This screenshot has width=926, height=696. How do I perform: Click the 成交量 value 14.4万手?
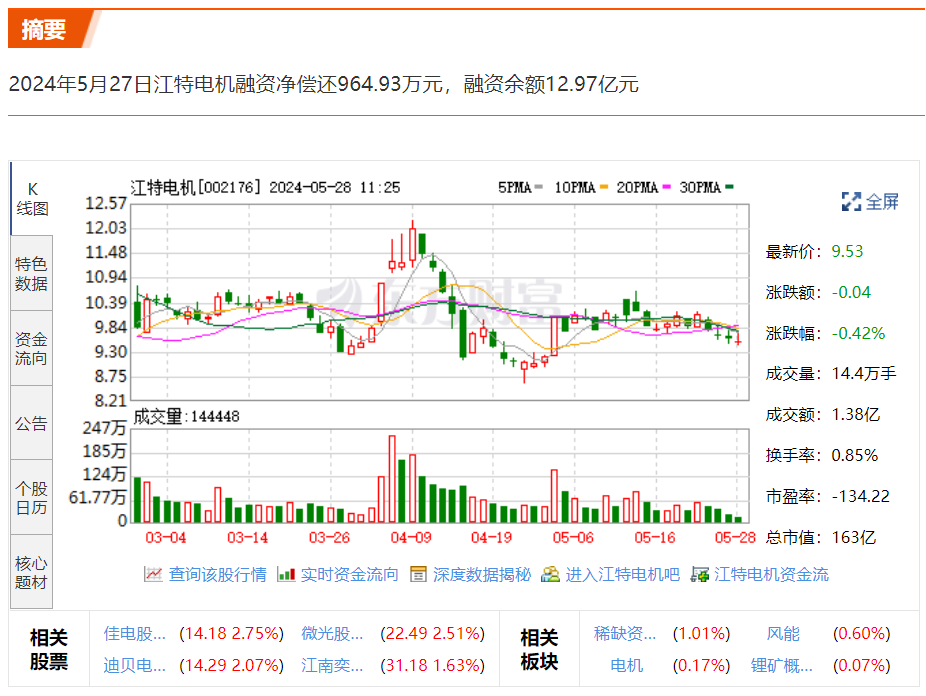[x=864, y=374]
